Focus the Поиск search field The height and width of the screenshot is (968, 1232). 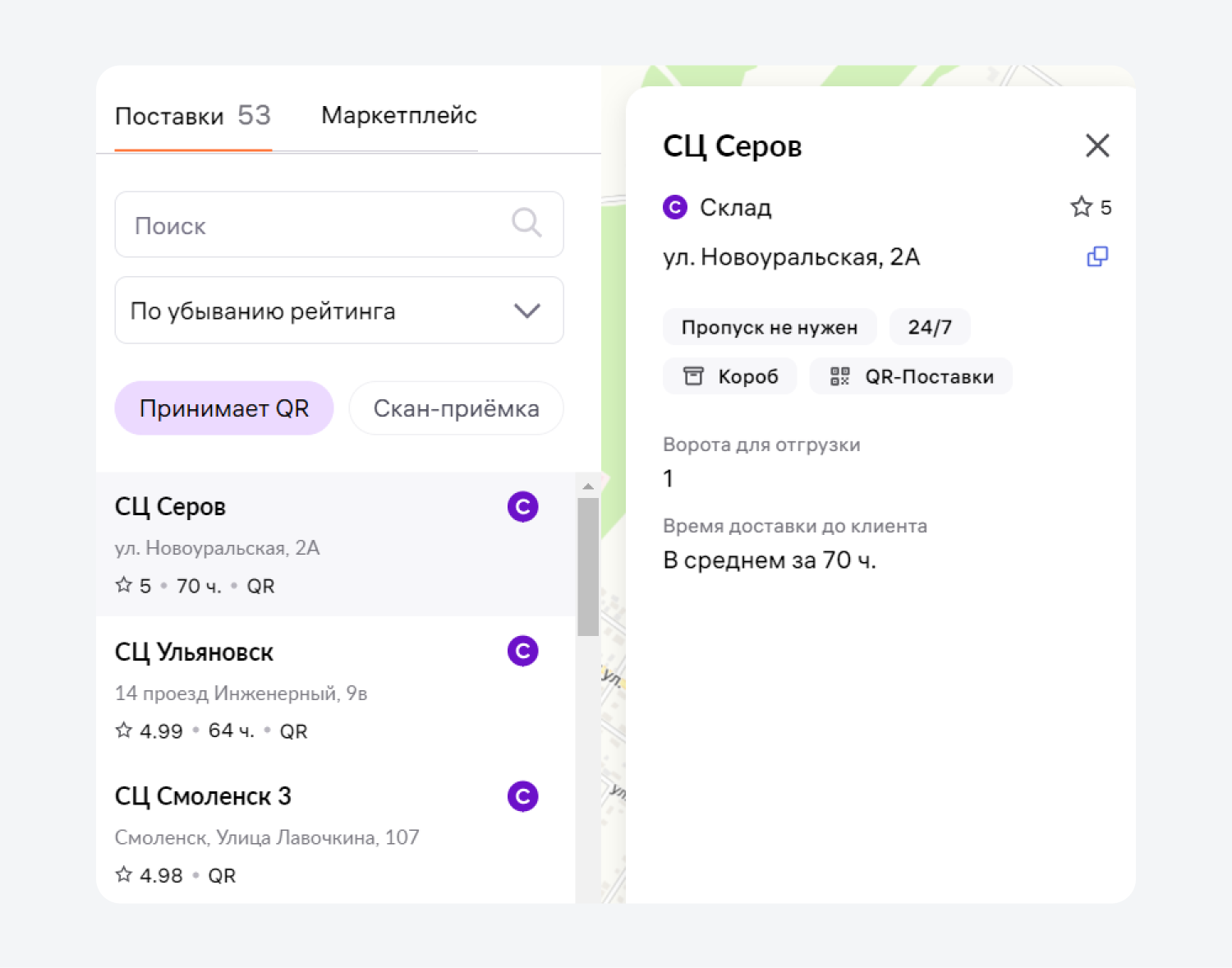coord(339,224)
